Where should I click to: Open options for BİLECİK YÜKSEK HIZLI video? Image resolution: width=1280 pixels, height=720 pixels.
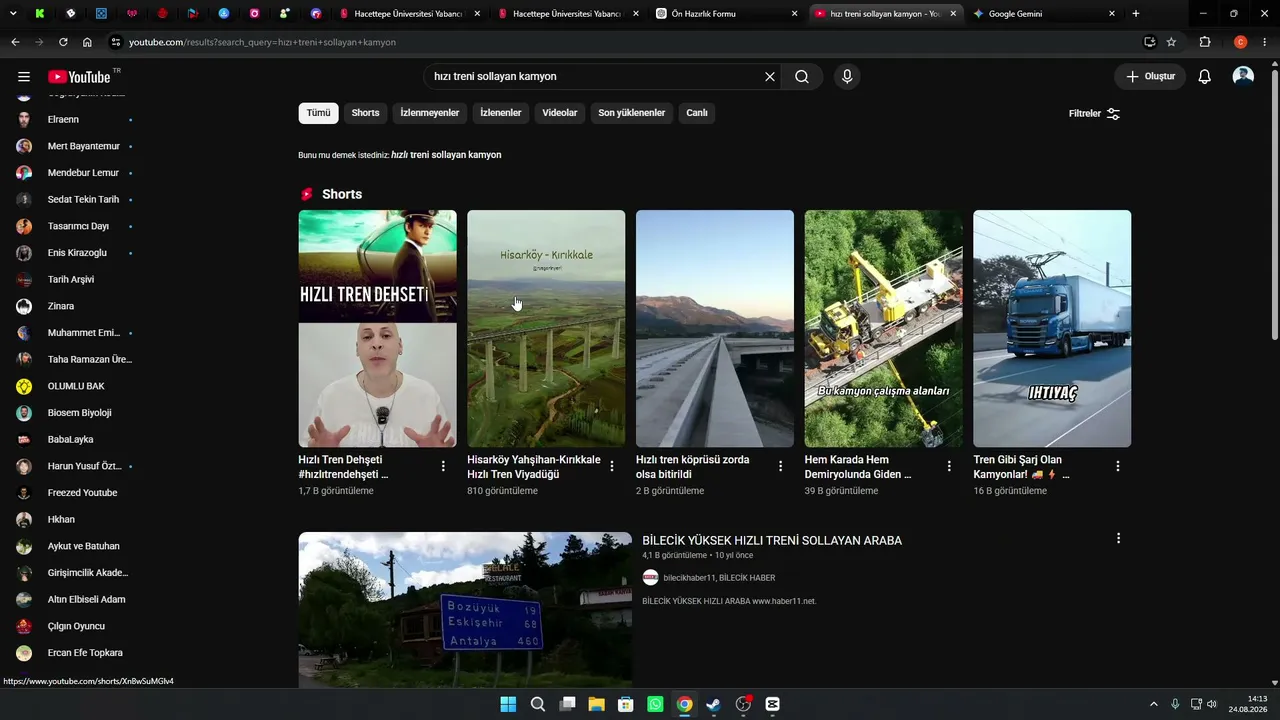(1118, 538)
